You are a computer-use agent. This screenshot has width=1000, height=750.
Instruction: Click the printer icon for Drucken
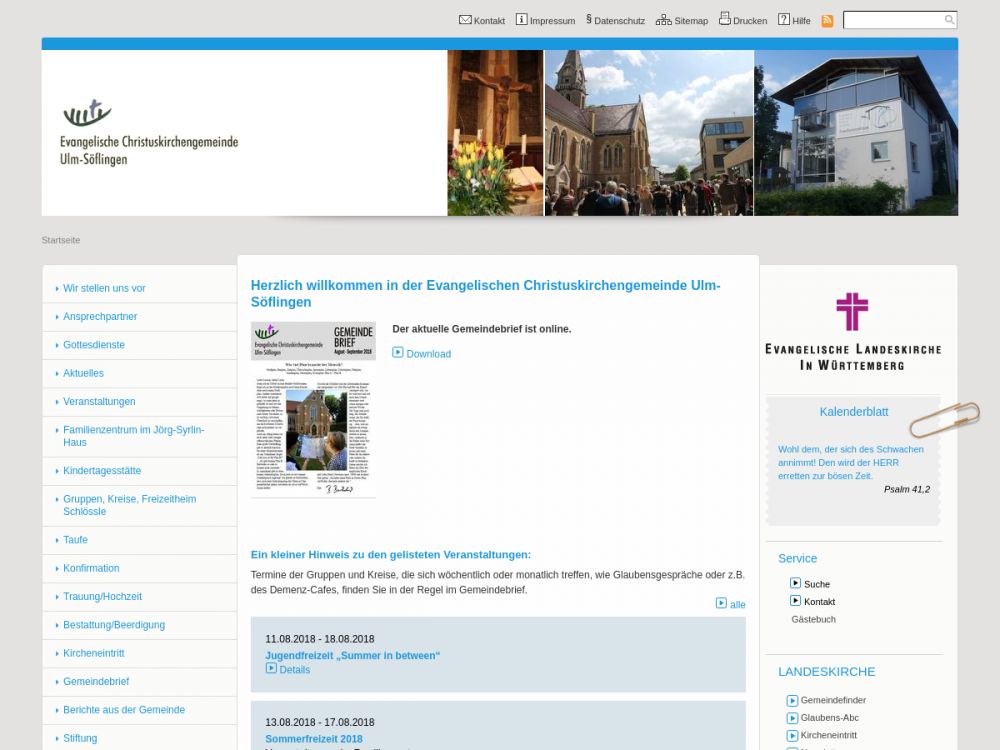pos(725,19)
